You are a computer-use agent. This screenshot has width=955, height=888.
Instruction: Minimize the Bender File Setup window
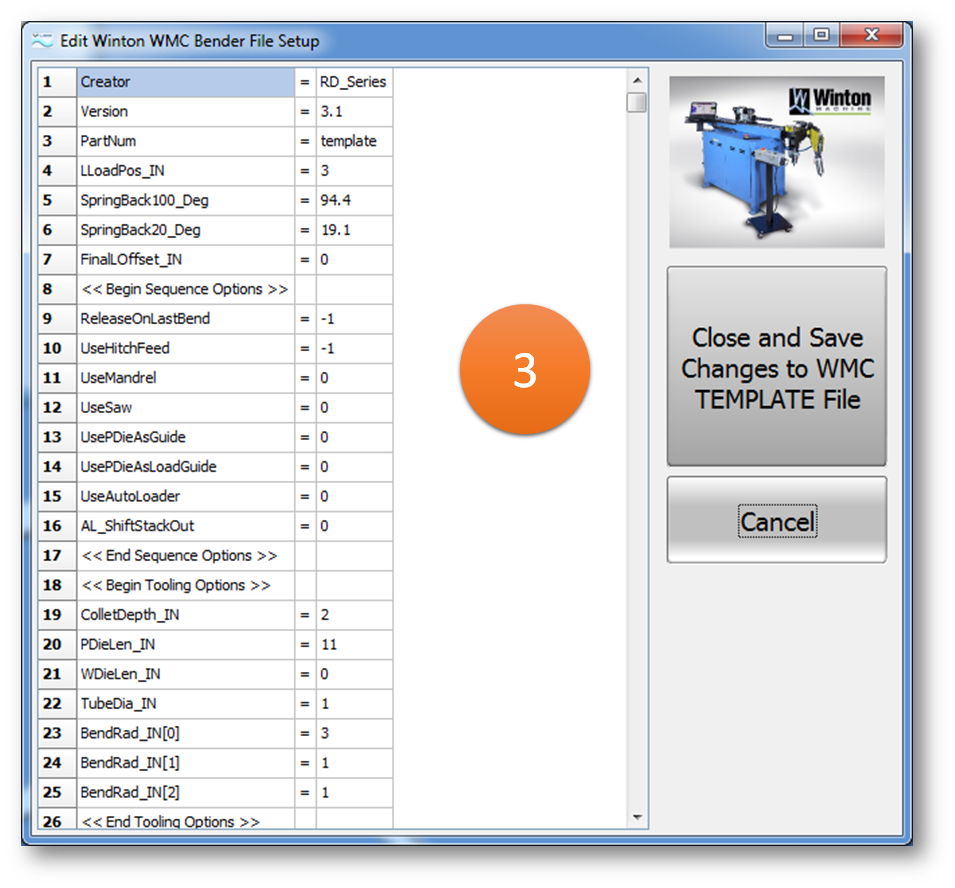point(785,36)
